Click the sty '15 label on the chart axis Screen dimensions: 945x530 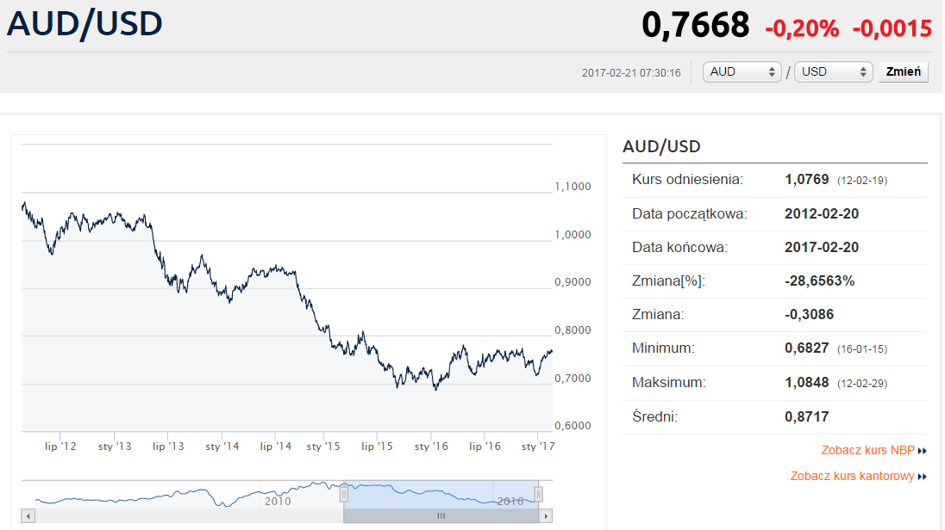tap(324, 446)
